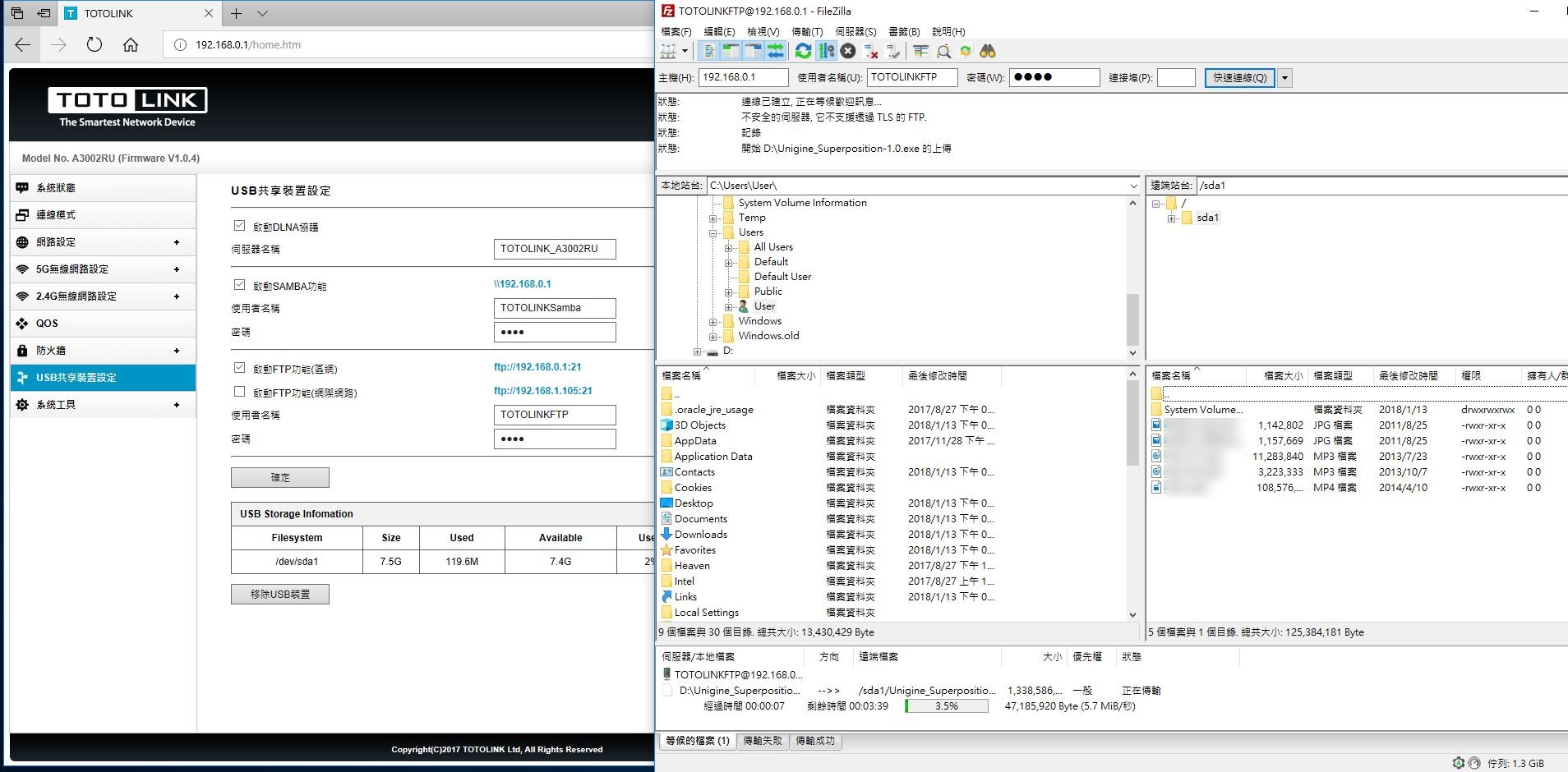Click the 3.5% upload progress bar

click(946, 706)
